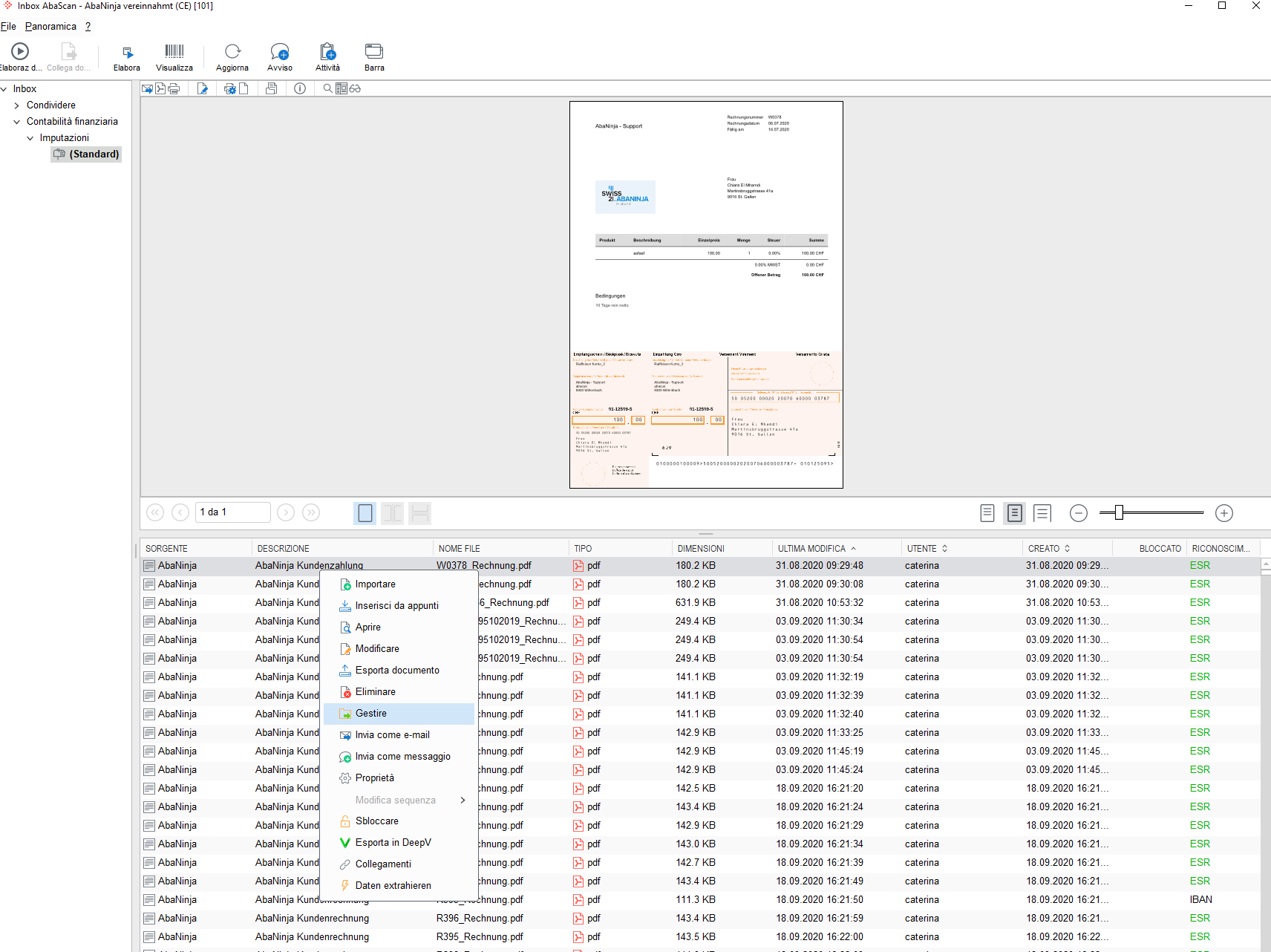Choose Eliminare from the context menu
Viewport: 1271px width, 952px height.
(399, 692)
